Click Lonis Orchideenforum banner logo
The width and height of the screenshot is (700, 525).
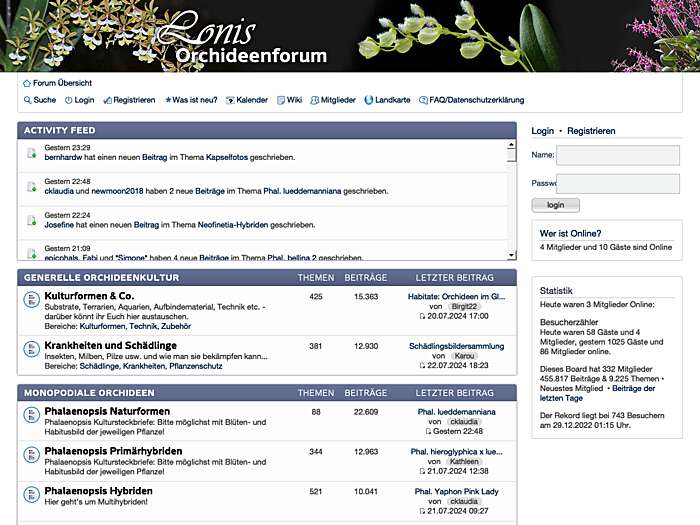pos(244,38)
